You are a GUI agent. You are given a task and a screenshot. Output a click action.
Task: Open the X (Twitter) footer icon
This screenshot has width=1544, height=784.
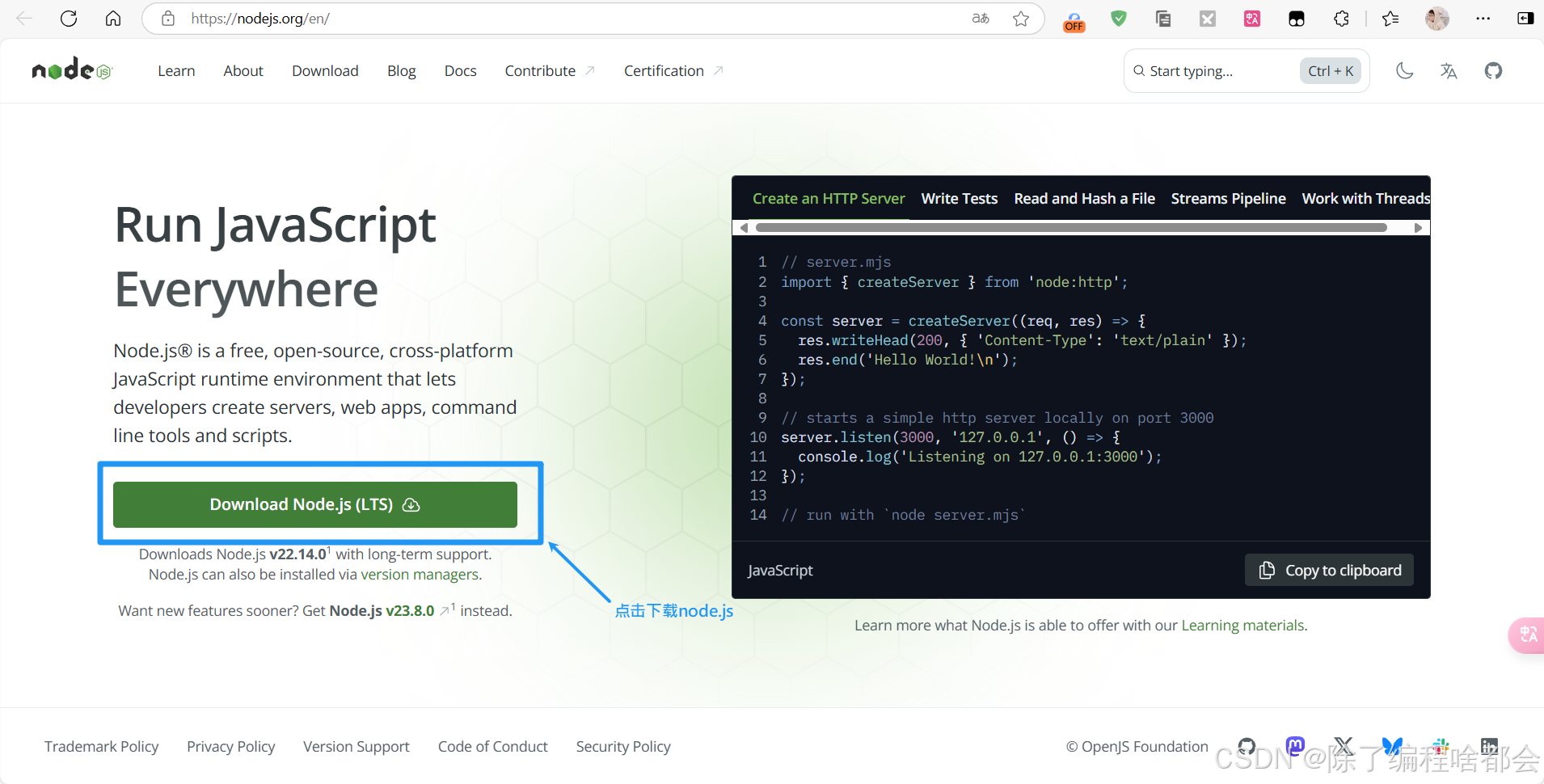(x=1344, y=747)
